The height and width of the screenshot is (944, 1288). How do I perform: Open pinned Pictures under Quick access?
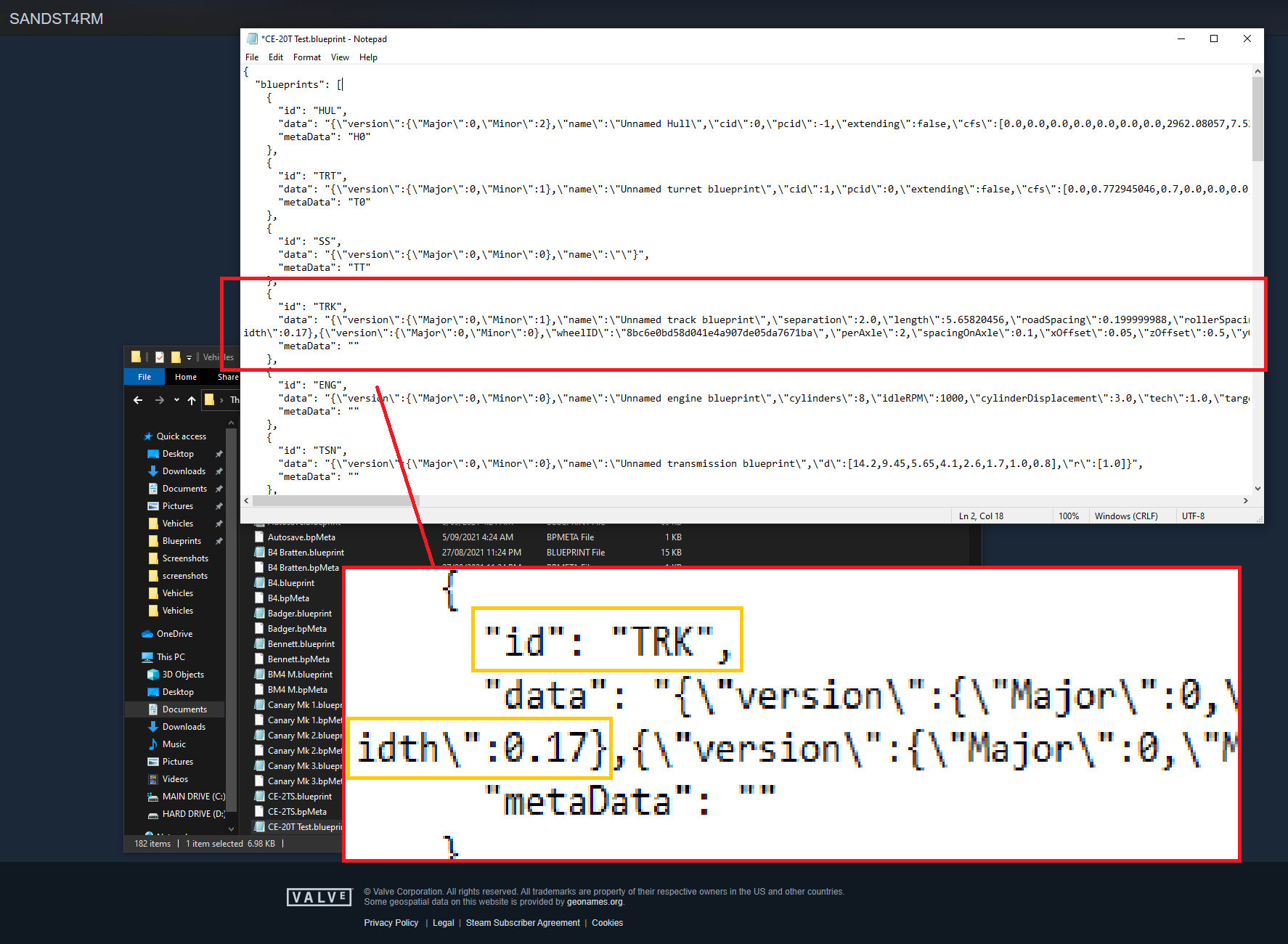click(x=178, y=506)
